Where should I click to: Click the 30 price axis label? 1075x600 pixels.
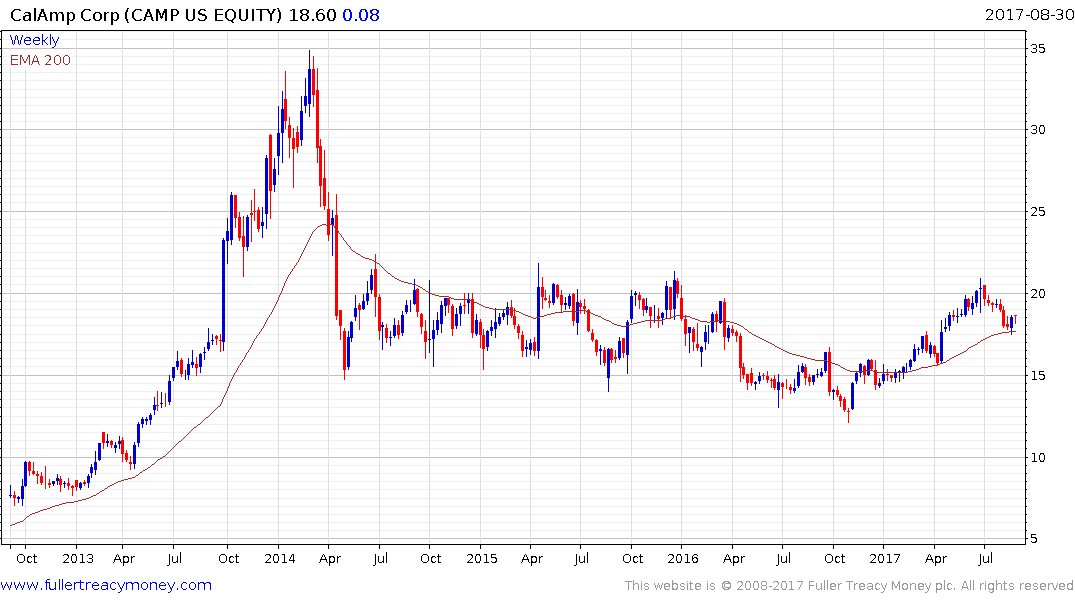[1038, 130]
